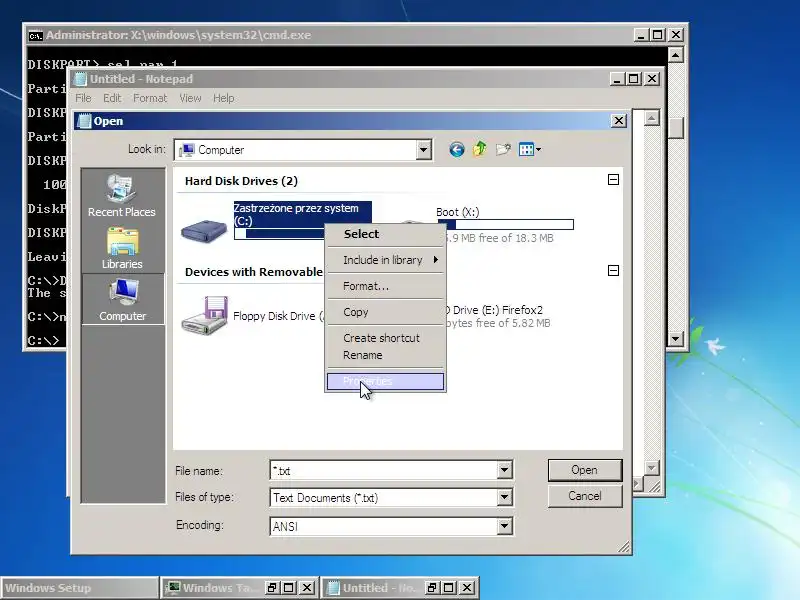Expand the Look in Computer dropdown

tap(423, 150)
